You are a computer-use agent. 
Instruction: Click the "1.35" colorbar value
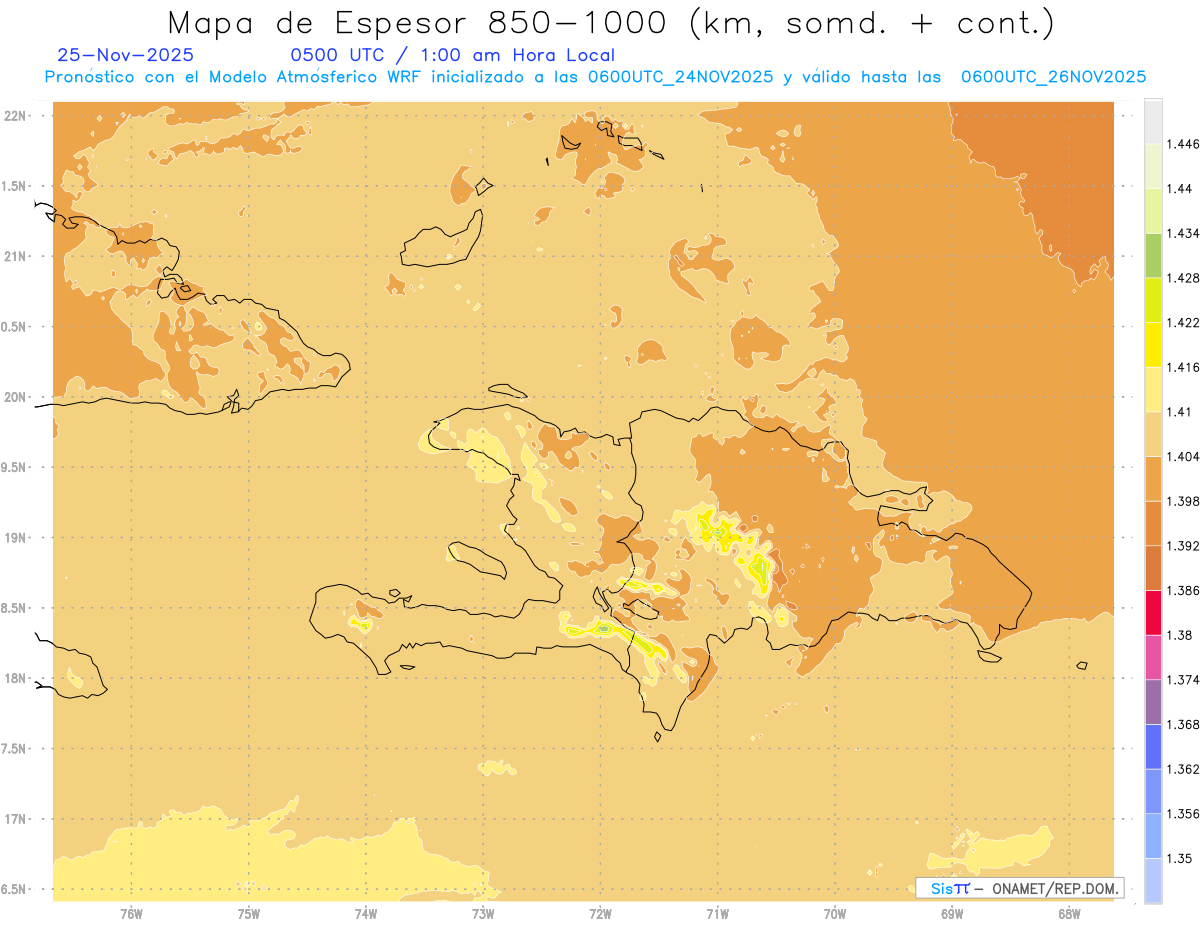[1179, 858]
